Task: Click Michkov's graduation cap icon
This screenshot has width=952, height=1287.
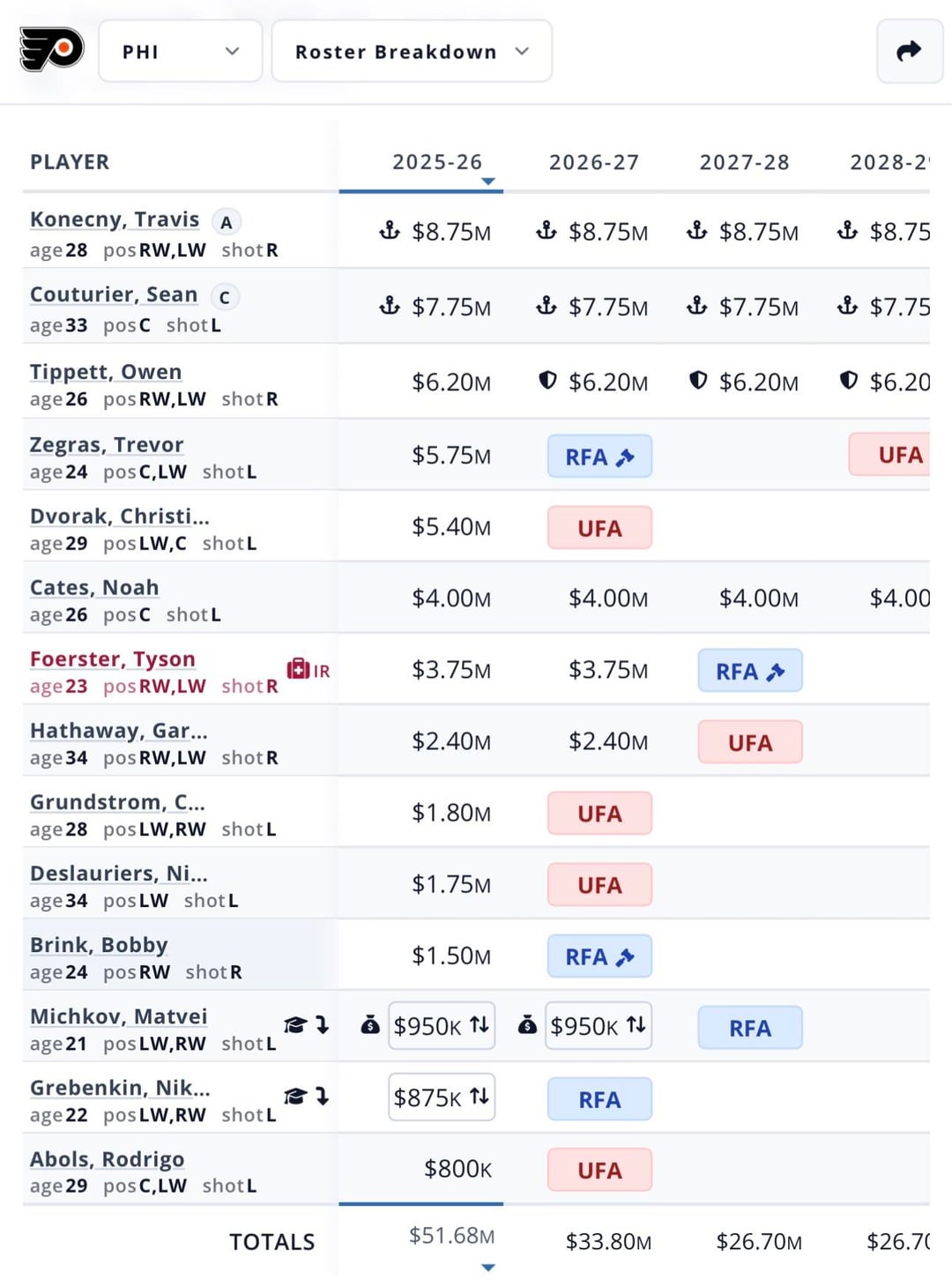Action: pyautogui.click(x=295, y=1024)
